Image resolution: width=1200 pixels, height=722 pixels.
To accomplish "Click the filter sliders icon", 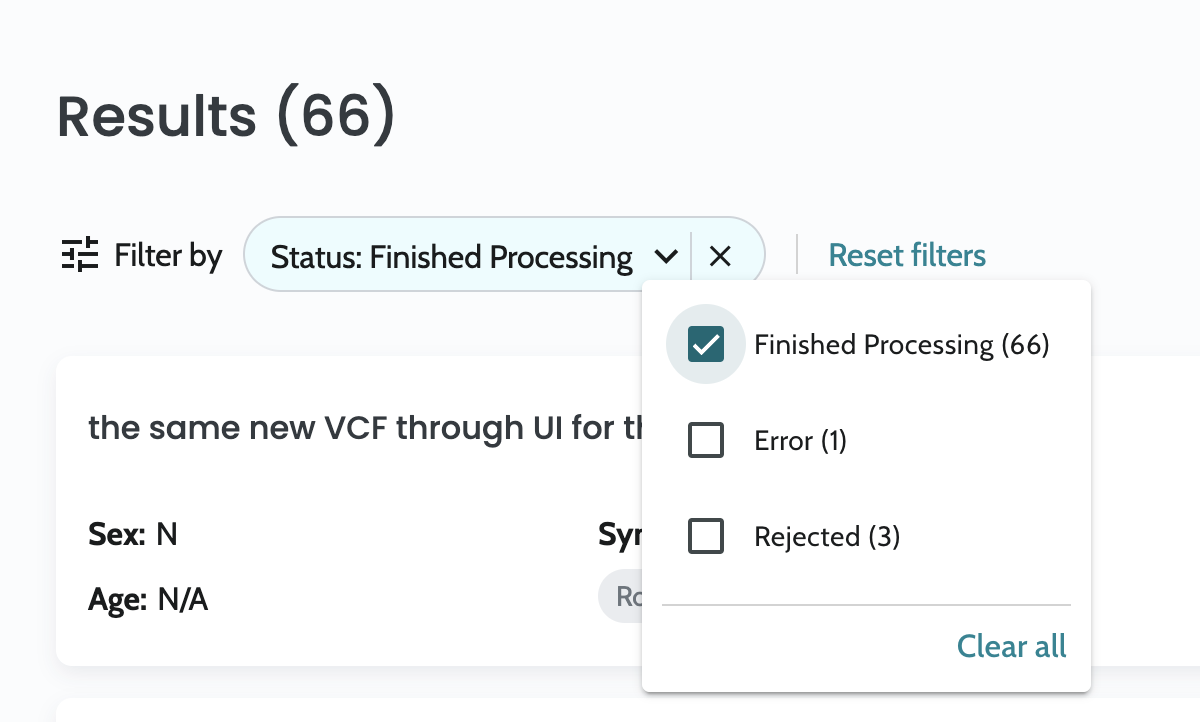I will (x=80, y=256).
